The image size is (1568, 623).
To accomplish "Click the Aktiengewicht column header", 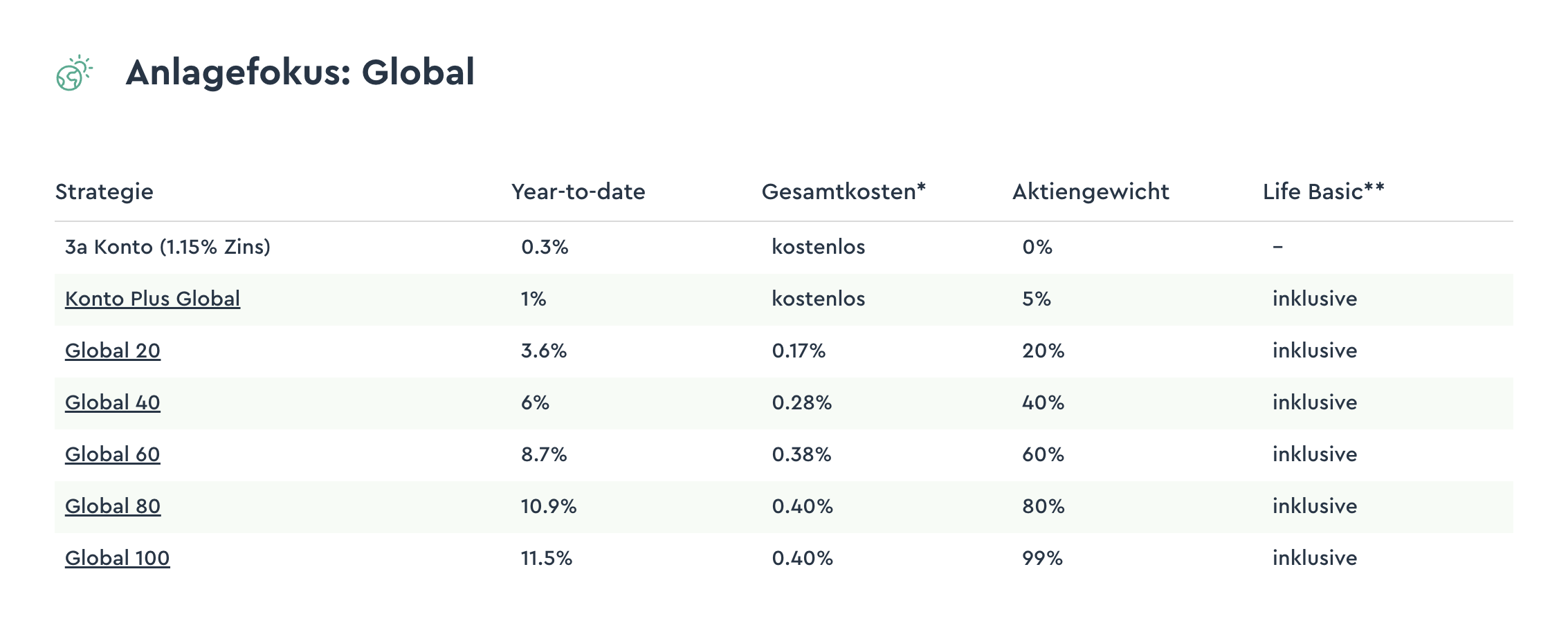I will coord(1091,192).
